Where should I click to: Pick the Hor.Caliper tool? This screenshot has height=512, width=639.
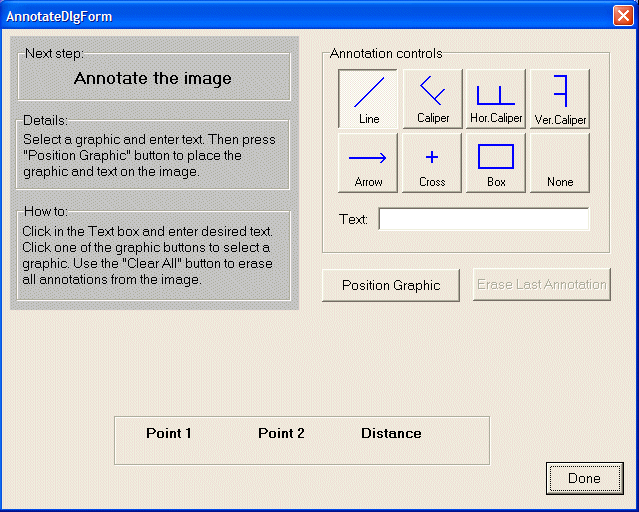coord(496,98)
